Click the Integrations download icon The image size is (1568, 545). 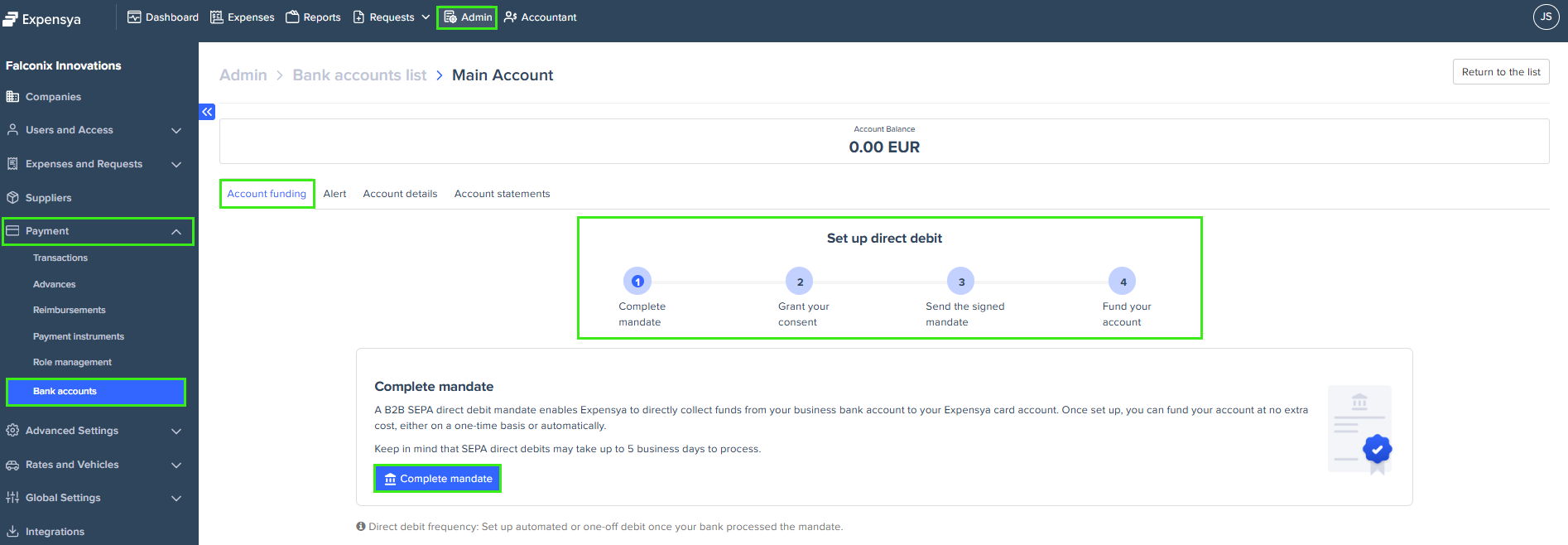(12, 531)
